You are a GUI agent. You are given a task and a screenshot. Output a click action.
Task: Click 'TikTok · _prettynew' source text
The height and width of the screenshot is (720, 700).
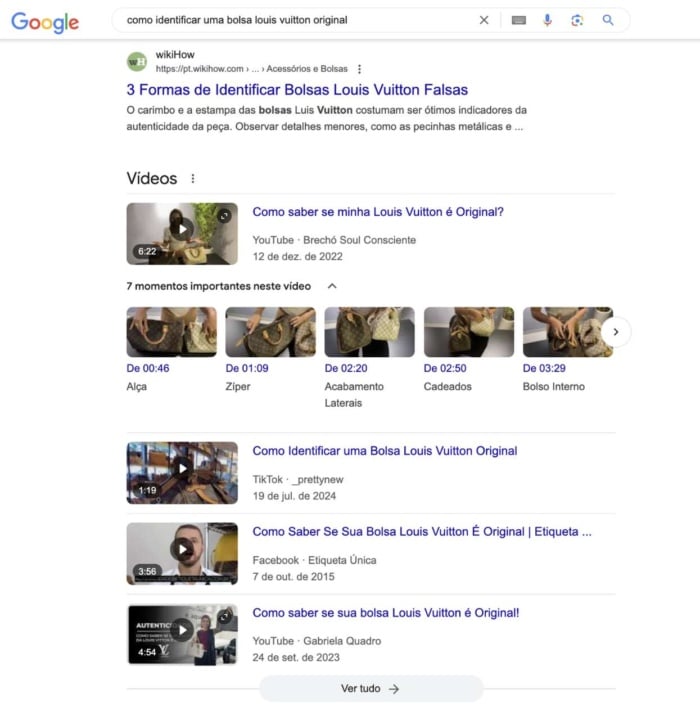[x=298, y=480]
